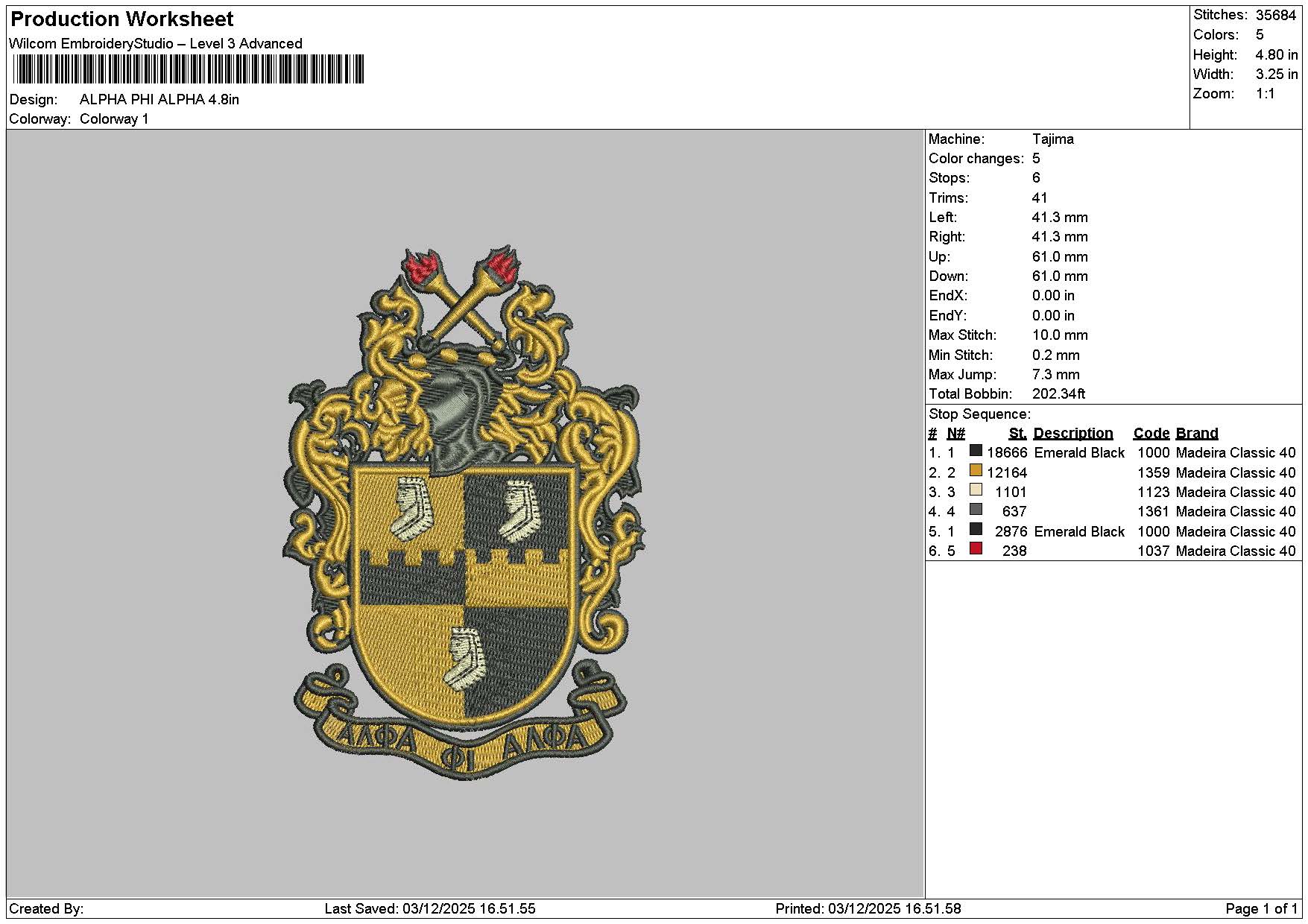Viewport: 1308px width, 924px height.
Task: Select the 'Last Saved: 03/12/2025 16.51.55' footer text
Action: [x=430, y=909]
